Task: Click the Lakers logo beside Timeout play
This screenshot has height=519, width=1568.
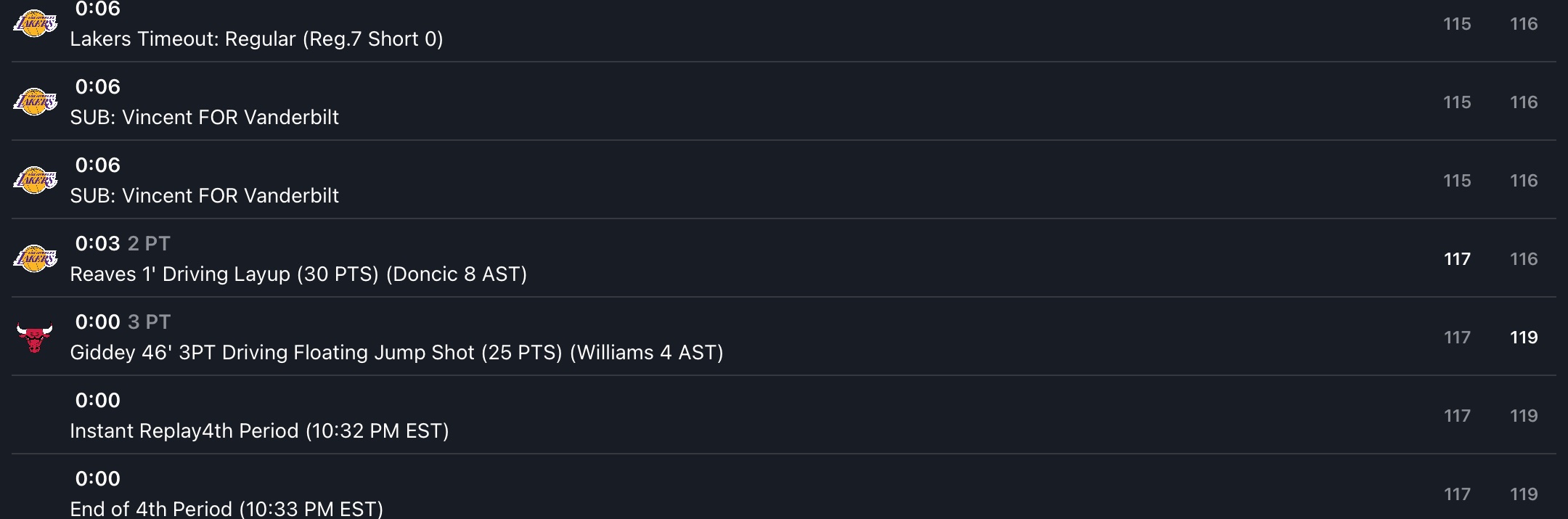Action: point(35,24)
